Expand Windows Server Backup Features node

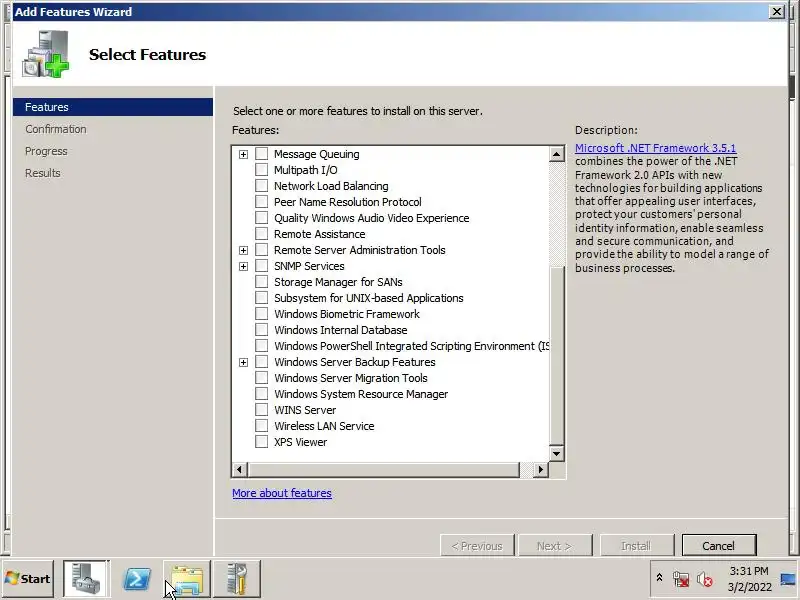243,362
